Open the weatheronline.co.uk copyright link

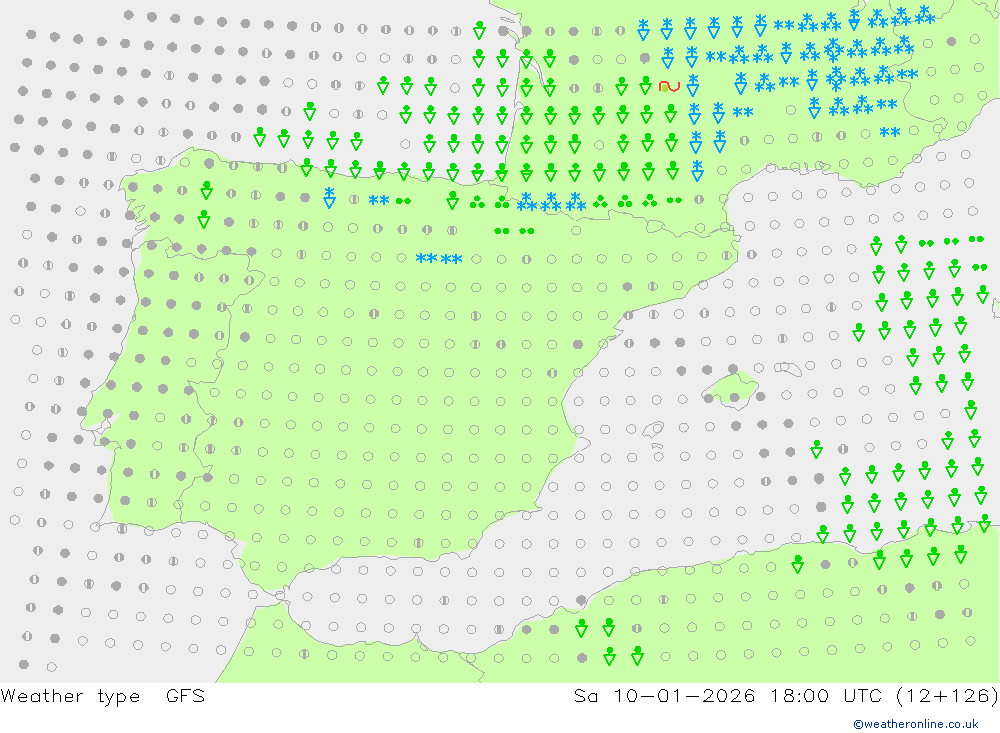[x=916, y=724]
